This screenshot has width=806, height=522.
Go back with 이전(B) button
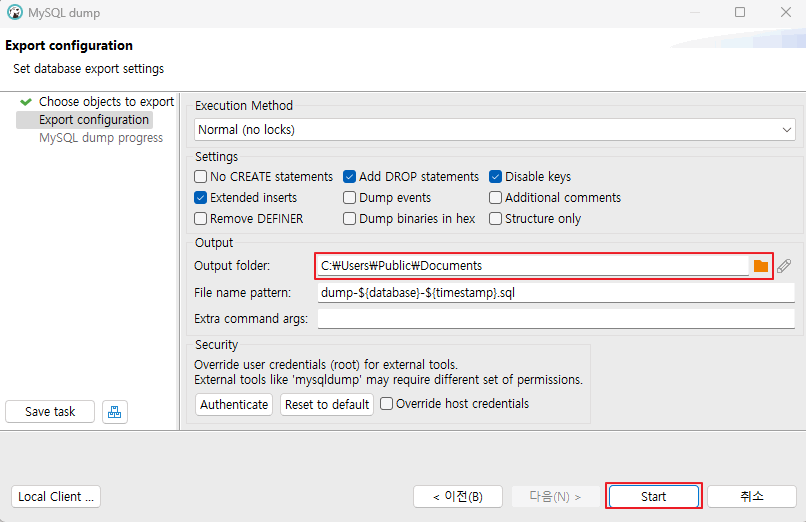pyautogui.click(x=457, y=497)
